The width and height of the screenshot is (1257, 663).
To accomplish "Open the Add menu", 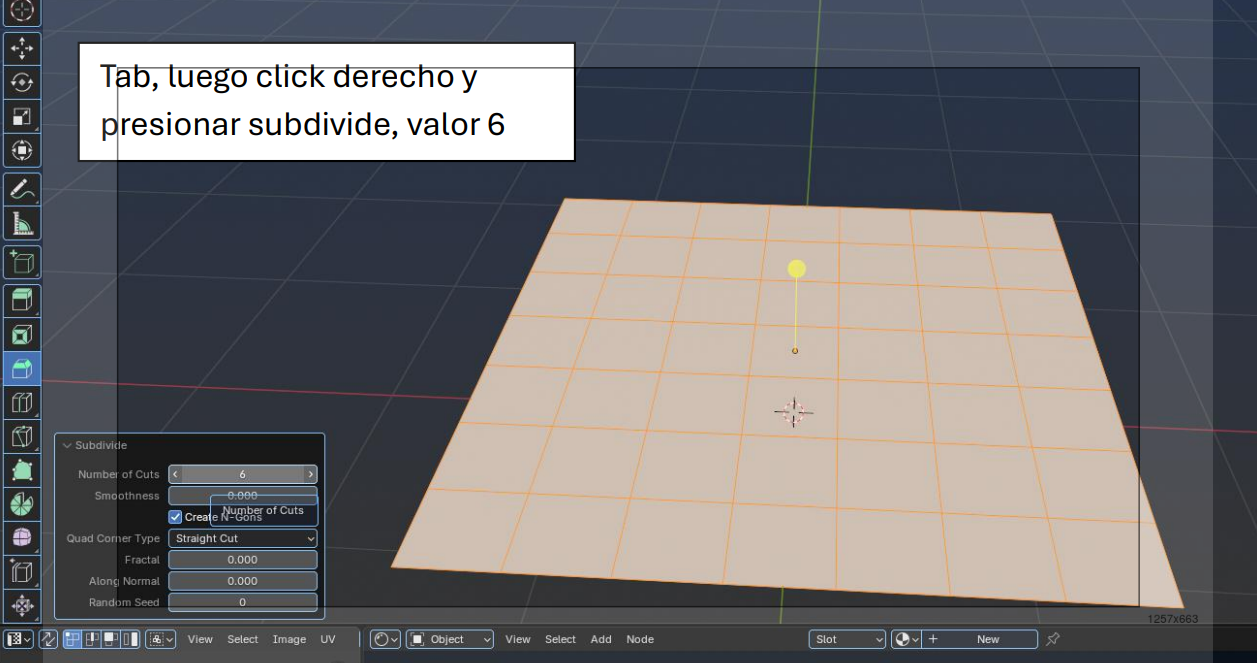I will (601, 639).
